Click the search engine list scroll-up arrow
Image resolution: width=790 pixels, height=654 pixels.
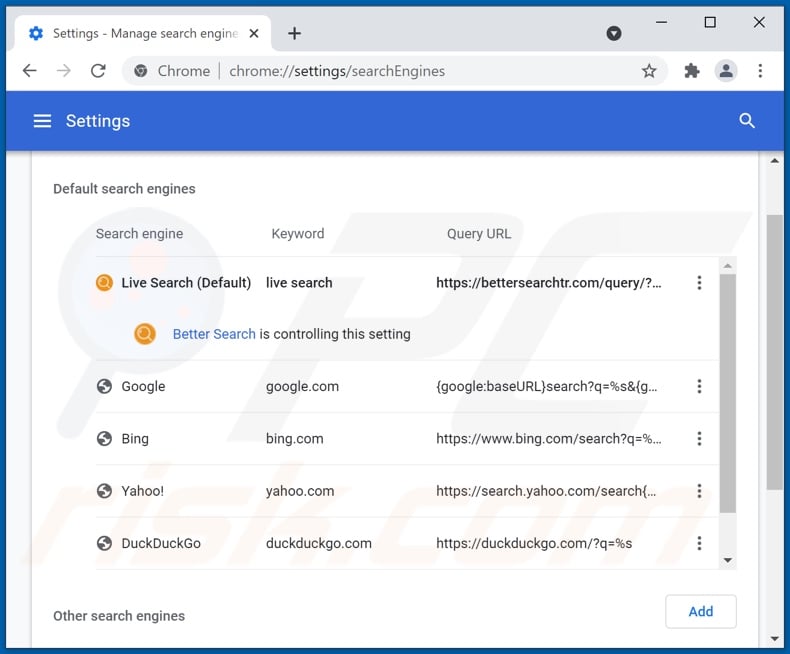coord(728,266)
